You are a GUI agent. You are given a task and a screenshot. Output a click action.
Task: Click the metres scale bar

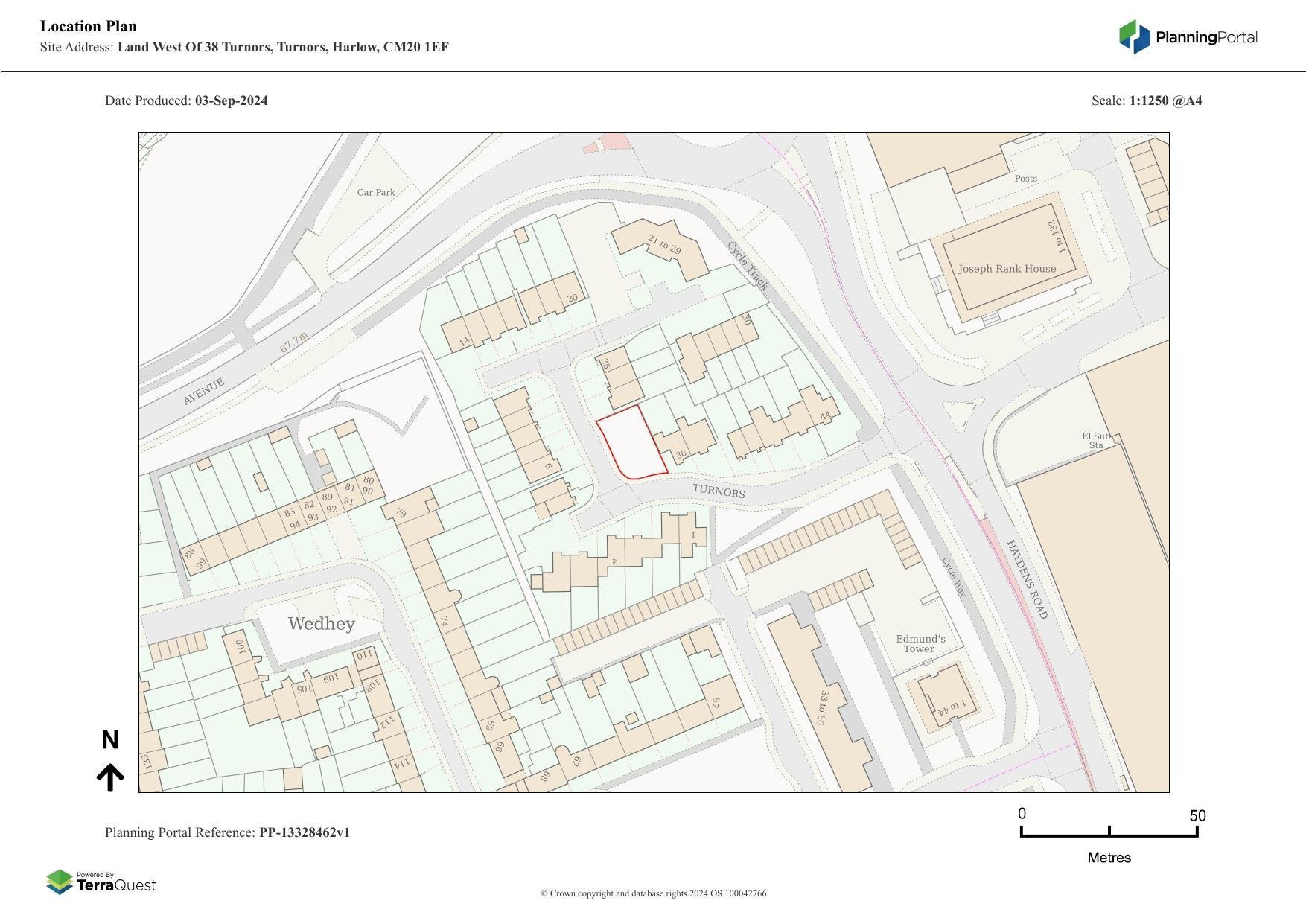pyautogui.click(x=1109, y=832)
